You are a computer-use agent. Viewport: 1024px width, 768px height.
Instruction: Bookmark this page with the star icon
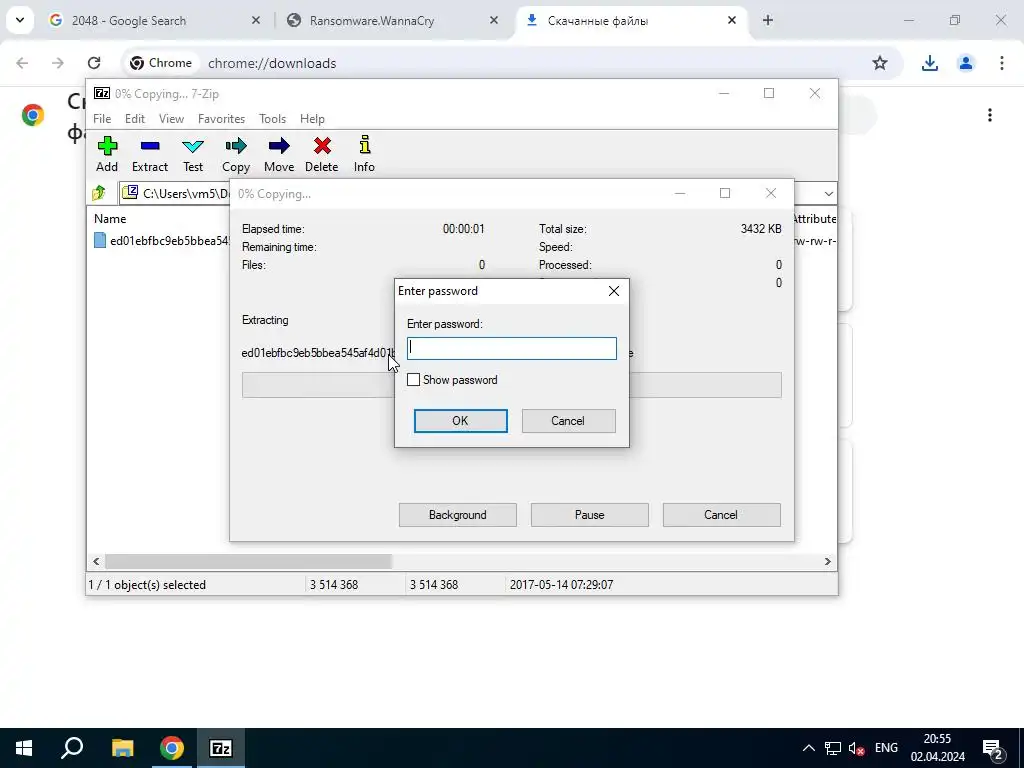point(880,63)
